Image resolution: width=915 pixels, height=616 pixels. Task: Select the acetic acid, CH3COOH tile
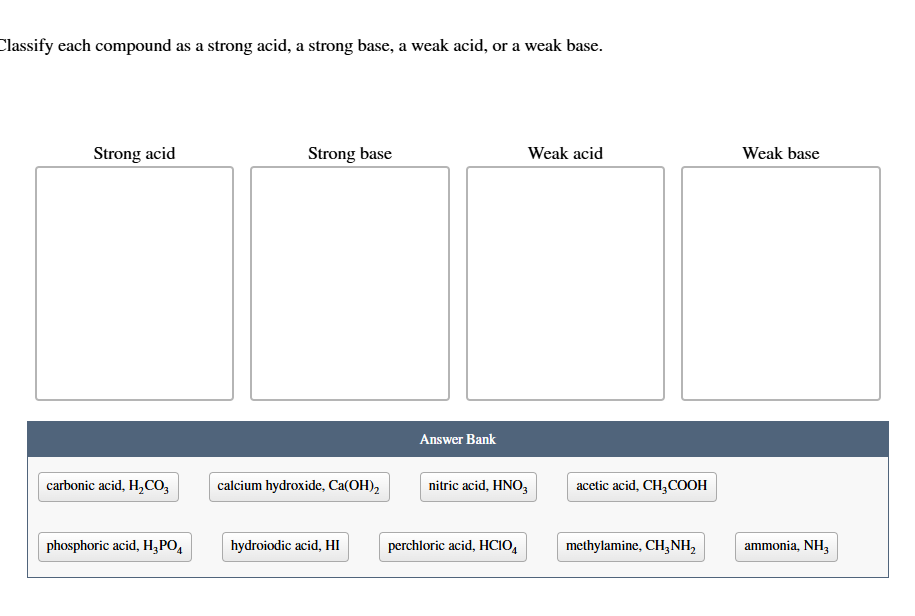point(641,486)
